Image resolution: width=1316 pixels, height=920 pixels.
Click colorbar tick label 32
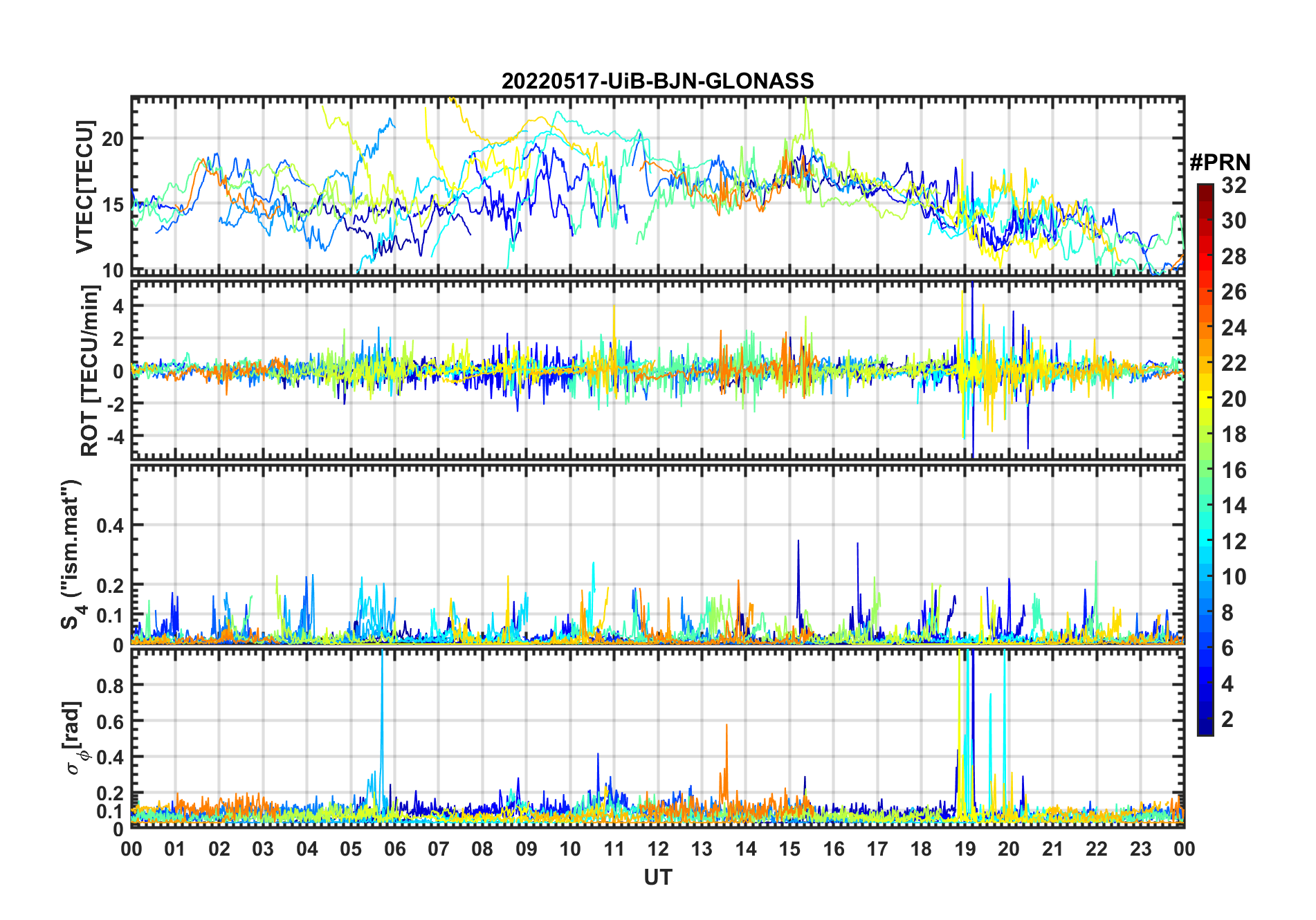pyautogui.click(x=1234, y=185)
